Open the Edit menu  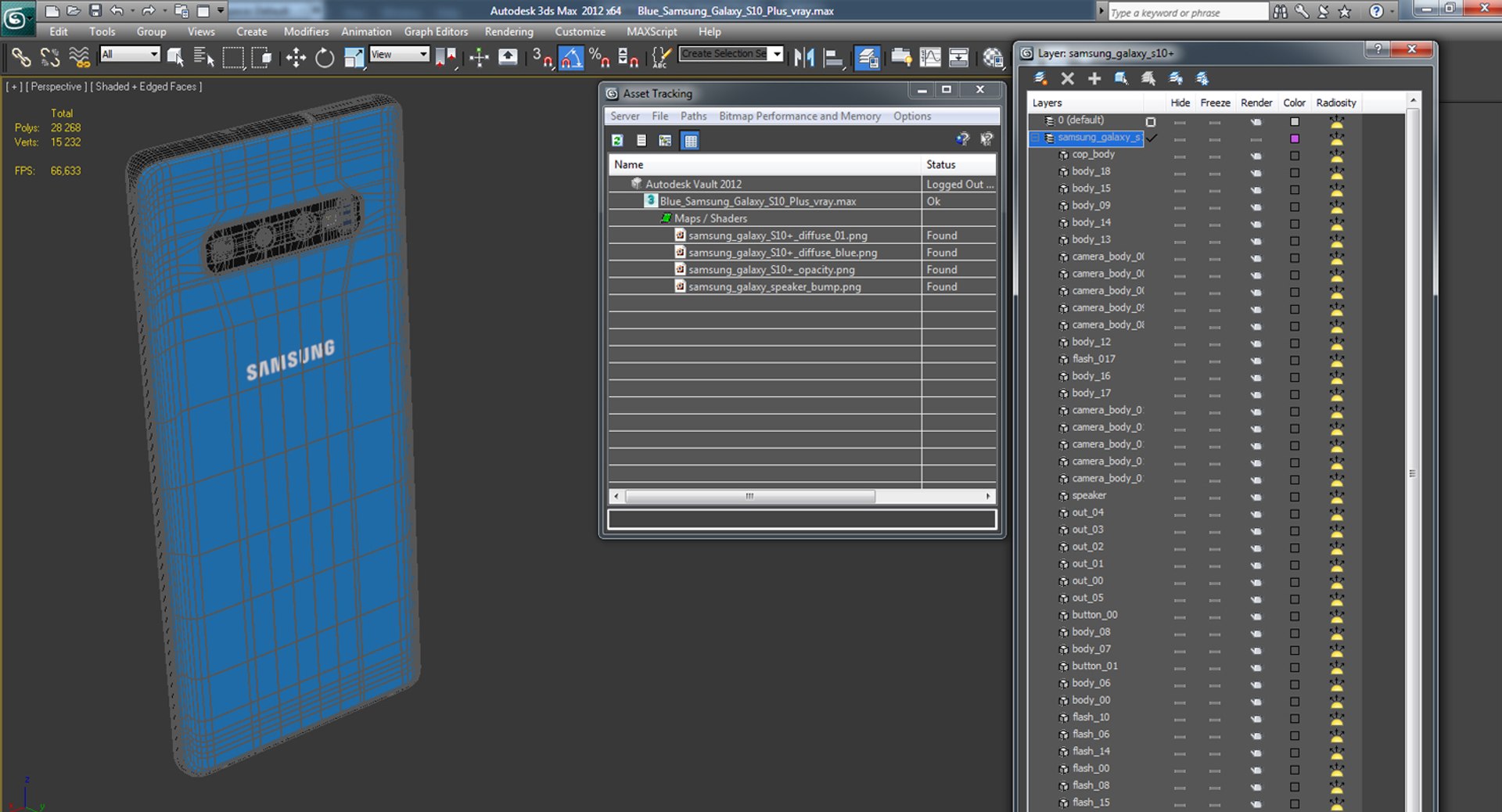[x=58, y=31]
